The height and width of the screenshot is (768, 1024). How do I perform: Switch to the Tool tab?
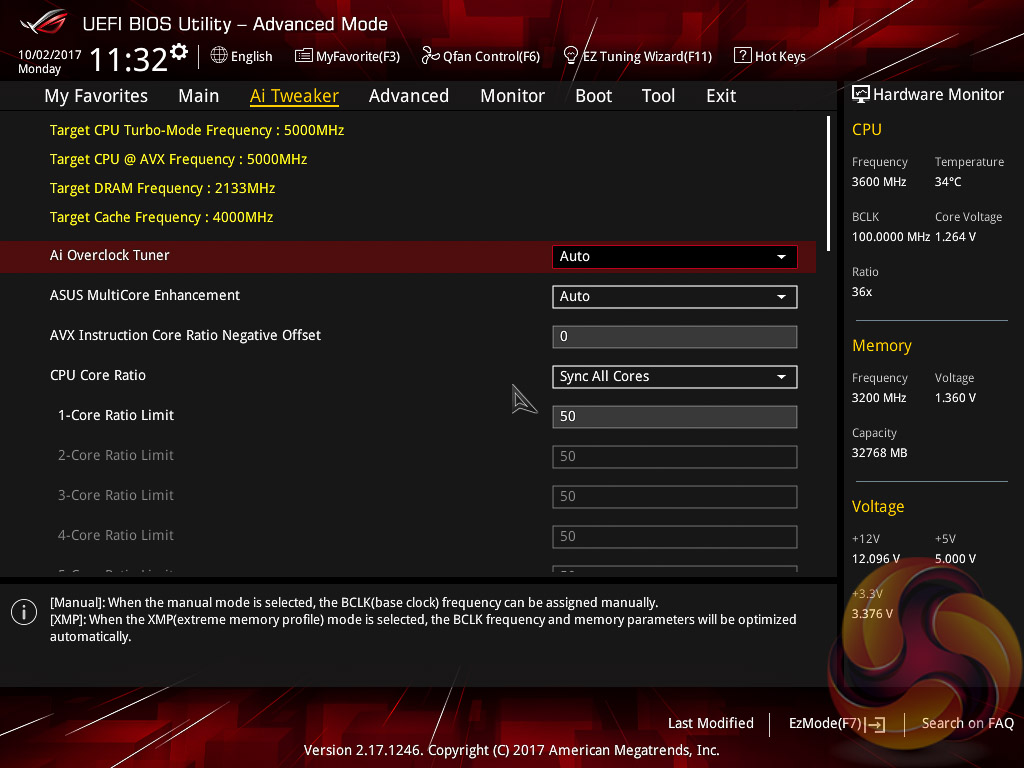[658, 96]
